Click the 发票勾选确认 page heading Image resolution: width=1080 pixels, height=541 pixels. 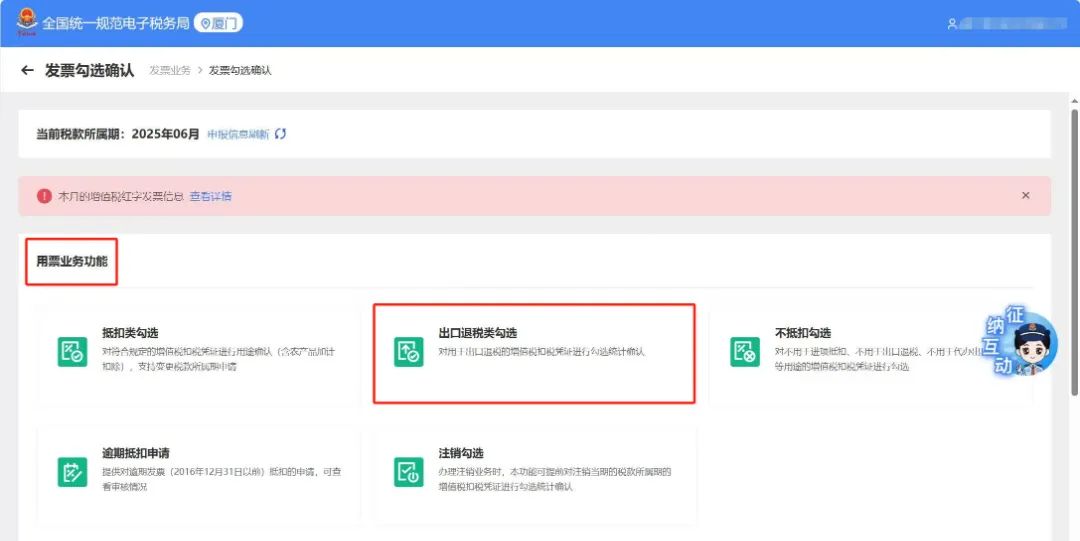click(90, 70)
